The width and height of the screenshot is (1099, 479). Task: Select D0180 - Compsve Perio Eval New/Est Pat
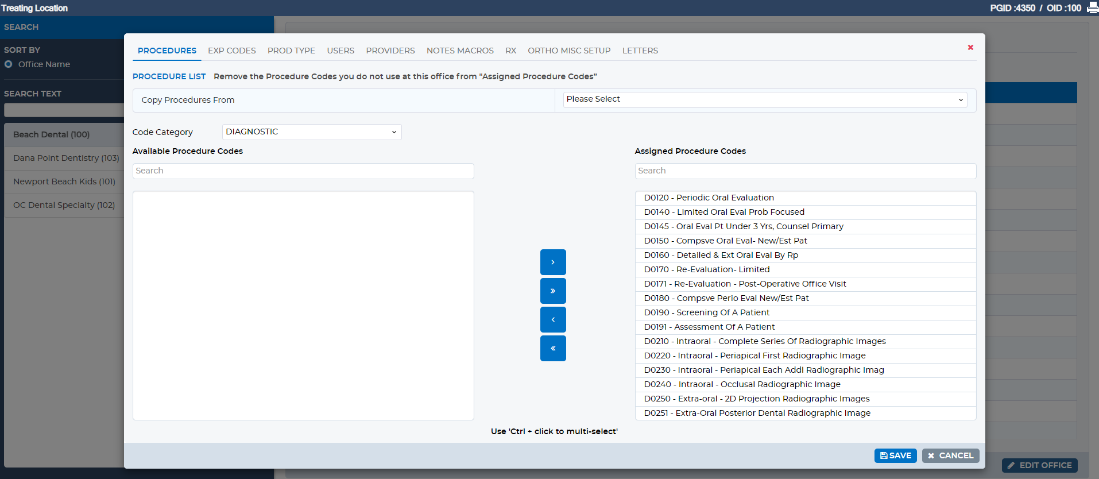click(x=805, y=298)
